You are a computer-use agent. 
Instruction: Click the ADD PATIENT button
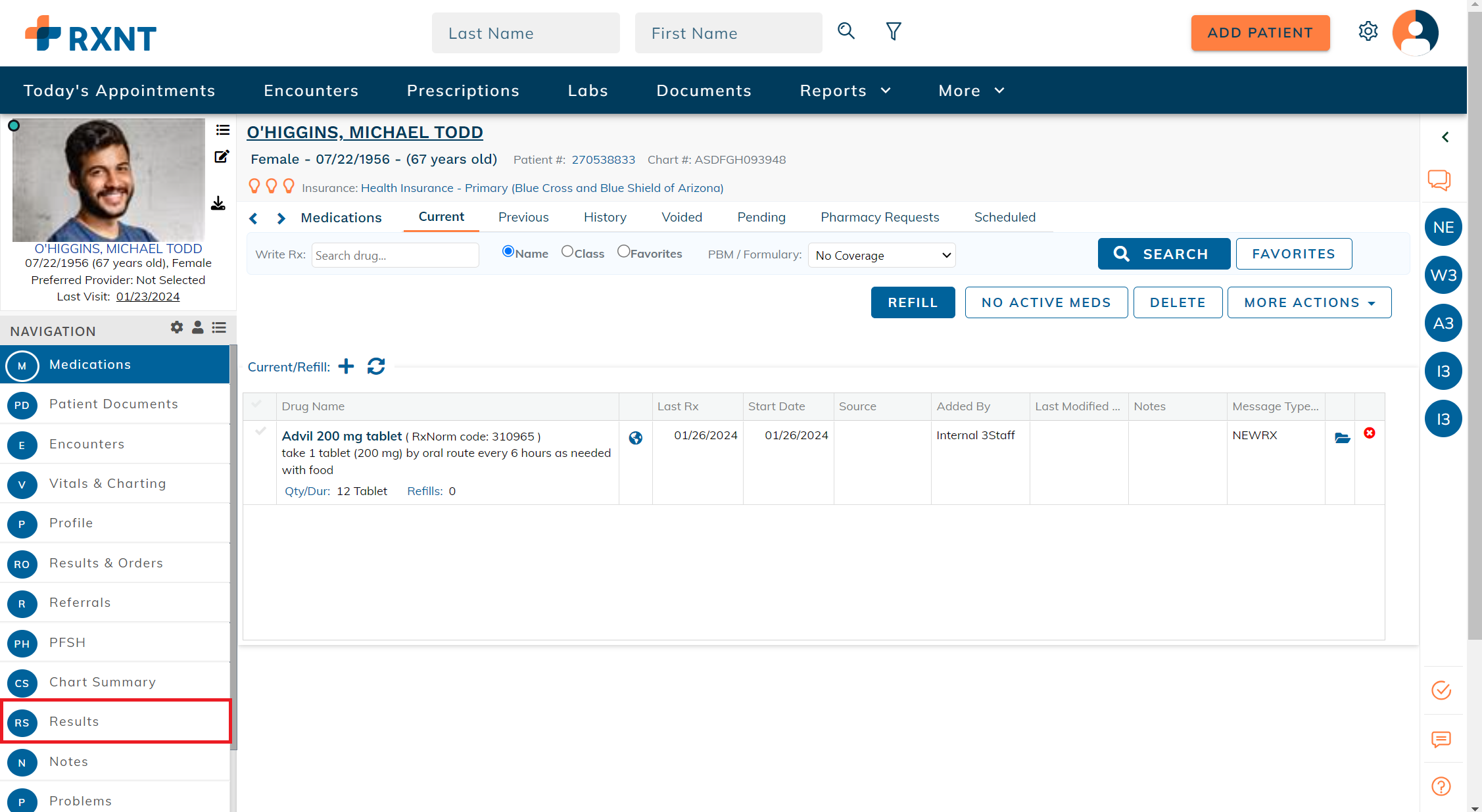click(1260, 32)
